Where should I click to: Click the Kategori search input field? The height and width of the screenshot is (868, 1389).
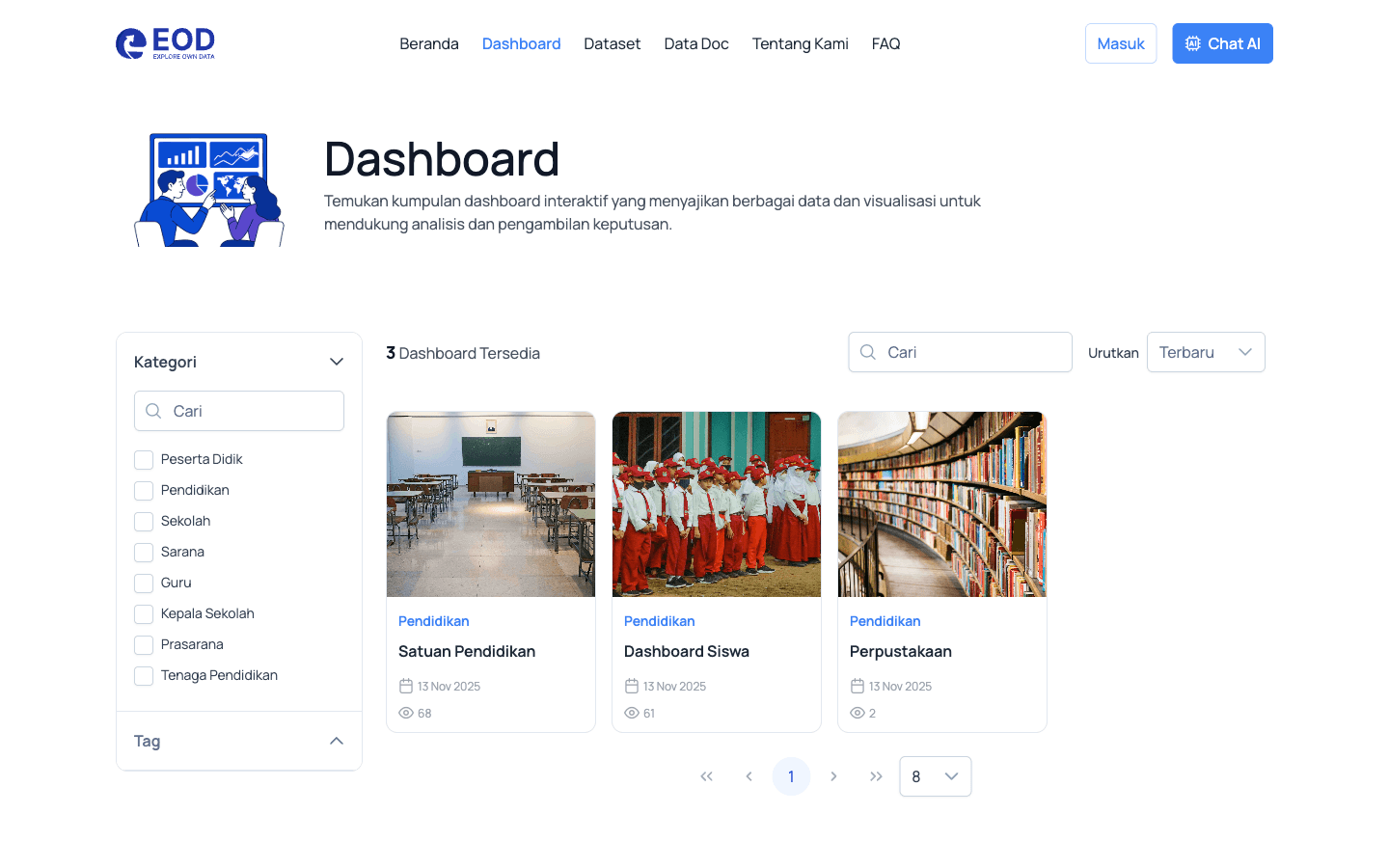[239, 411]
